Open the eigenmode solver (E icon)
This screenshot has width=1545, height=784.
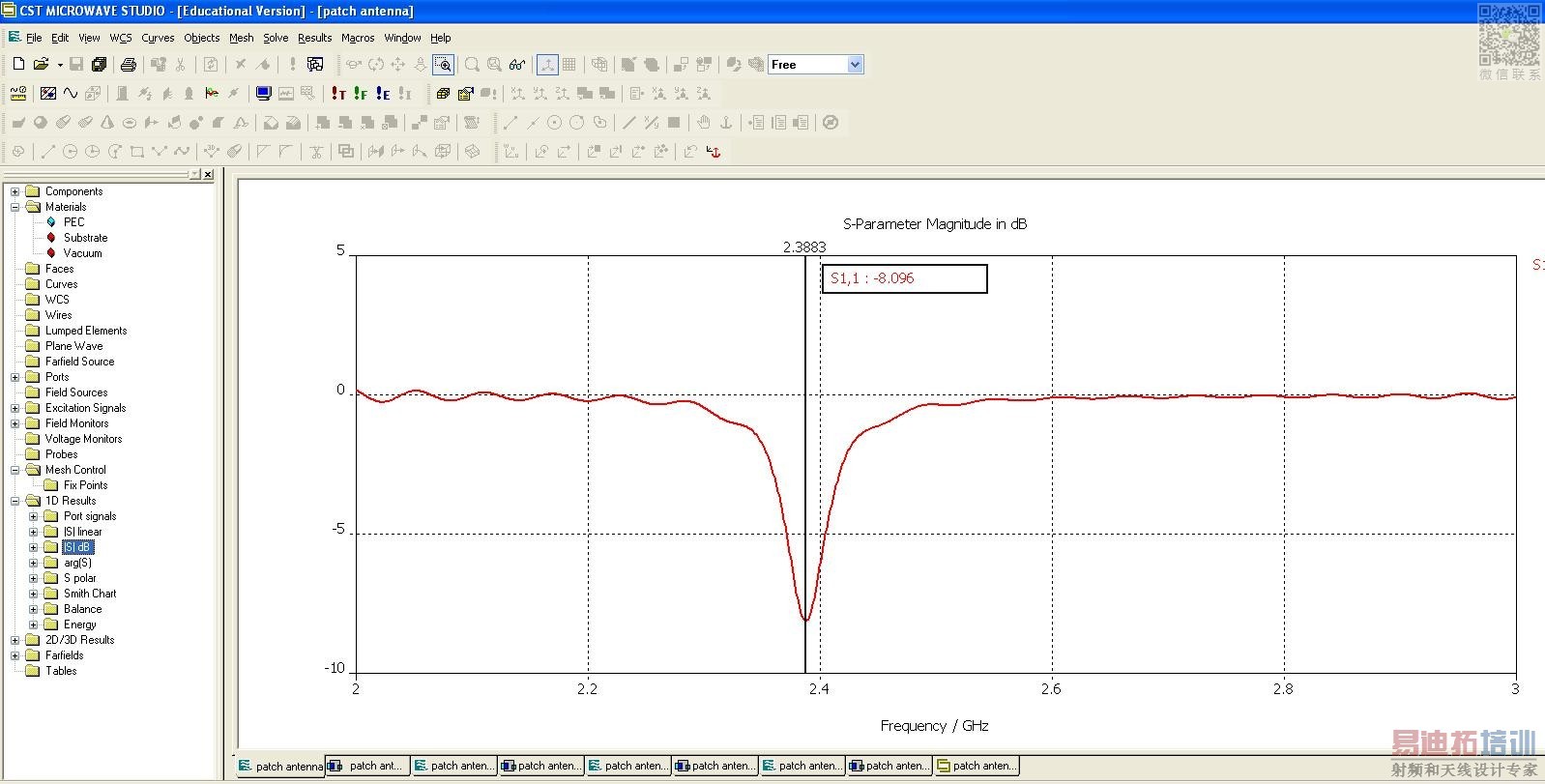click(x=383, y=94)
